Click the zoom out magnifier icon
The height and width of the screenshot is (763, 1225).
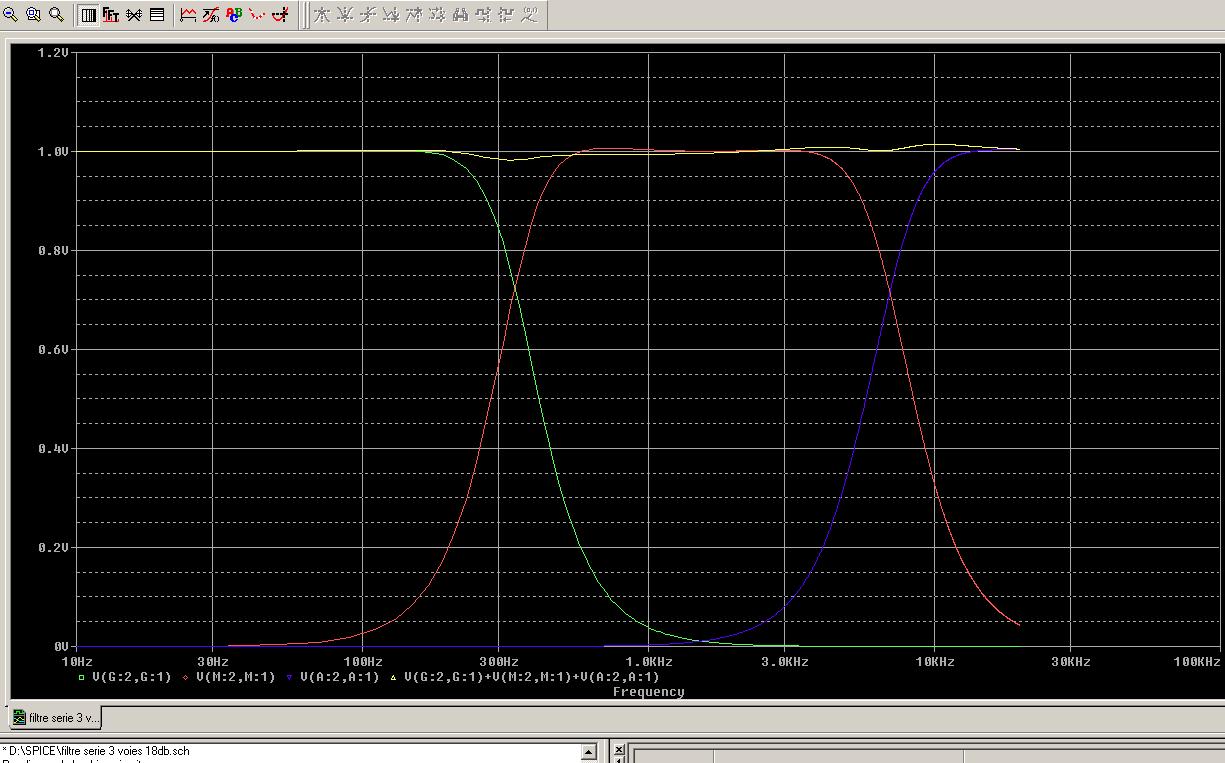pyautogui.click(x=10, y=15)
